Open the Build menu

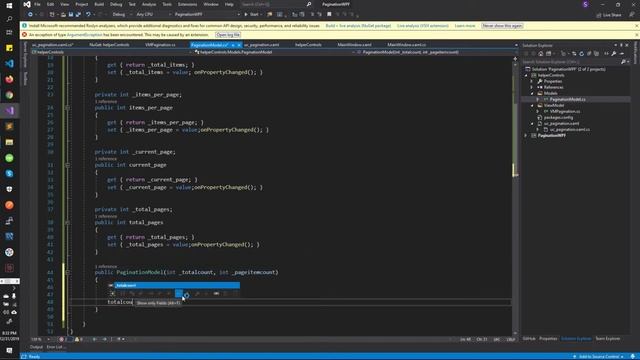pyautogui.click(x=99, y=4)
